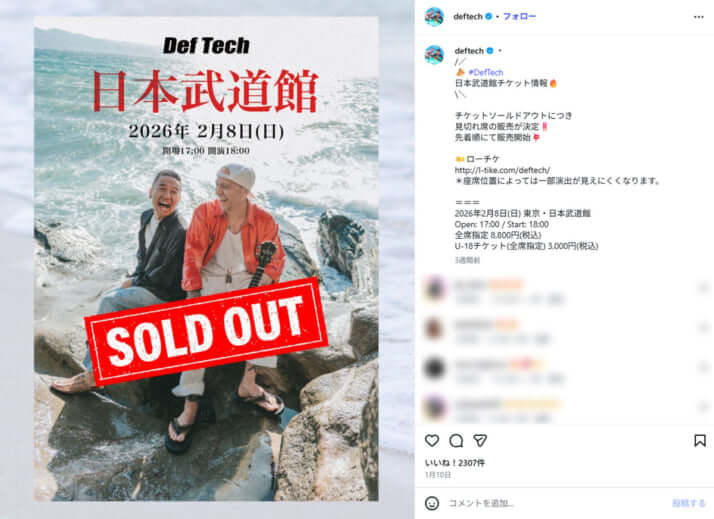Like the post with the heart icon
This screenshot has height=519, width=714.
pos(432,440)
